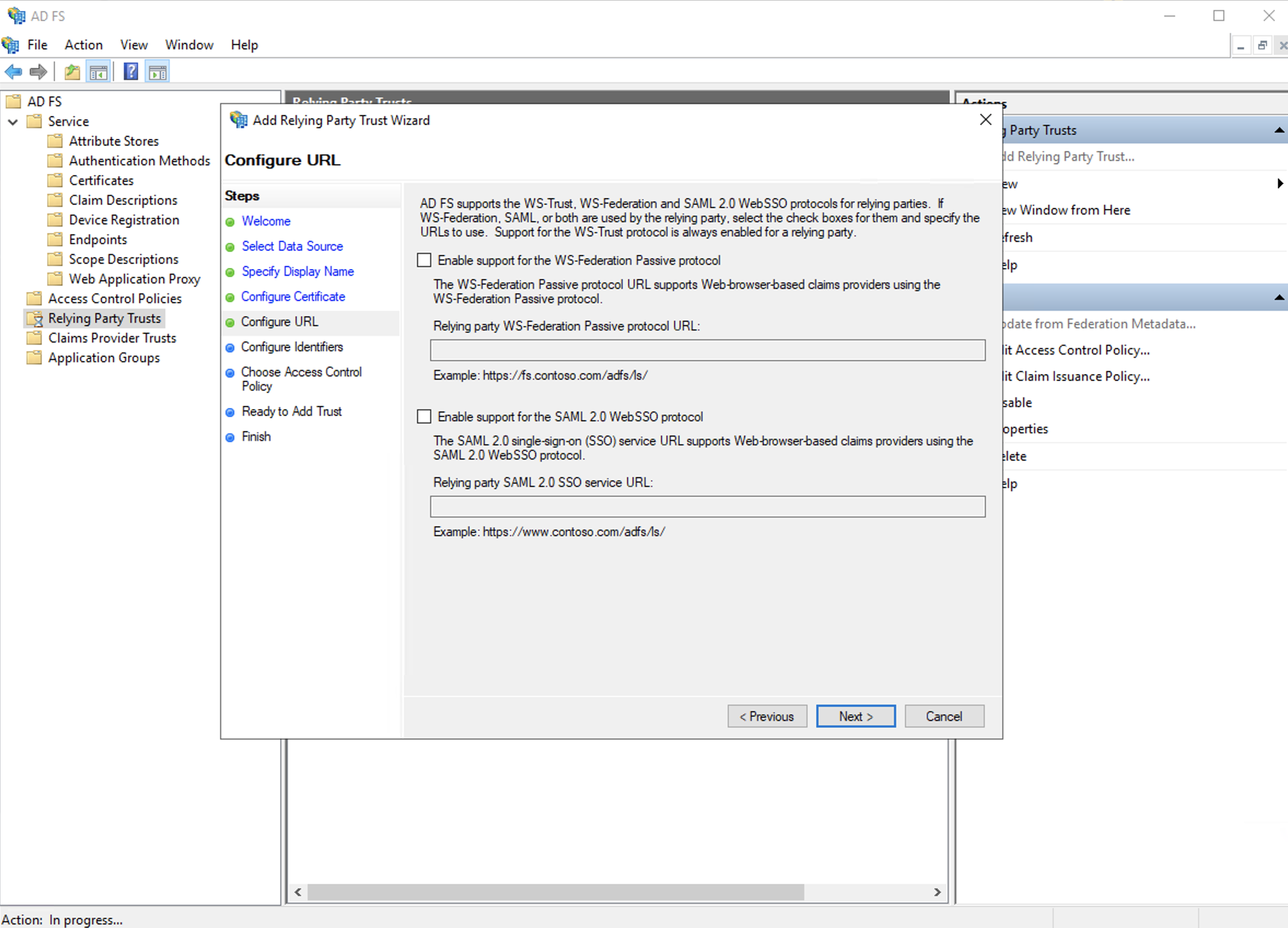Click the WS-Federation Passive protocol URL field

[x=707, y=350]
